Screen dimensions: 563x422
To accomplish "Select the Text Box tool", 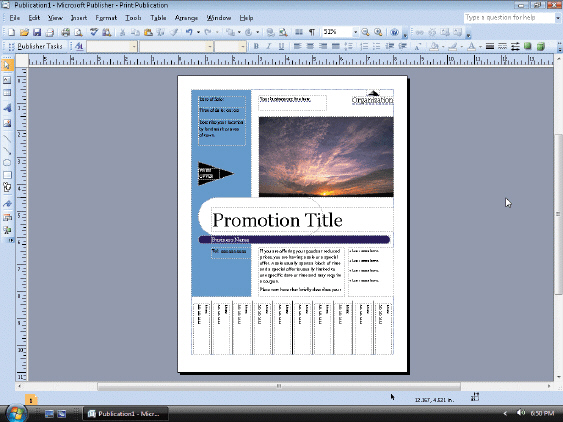I will point(7,80).
